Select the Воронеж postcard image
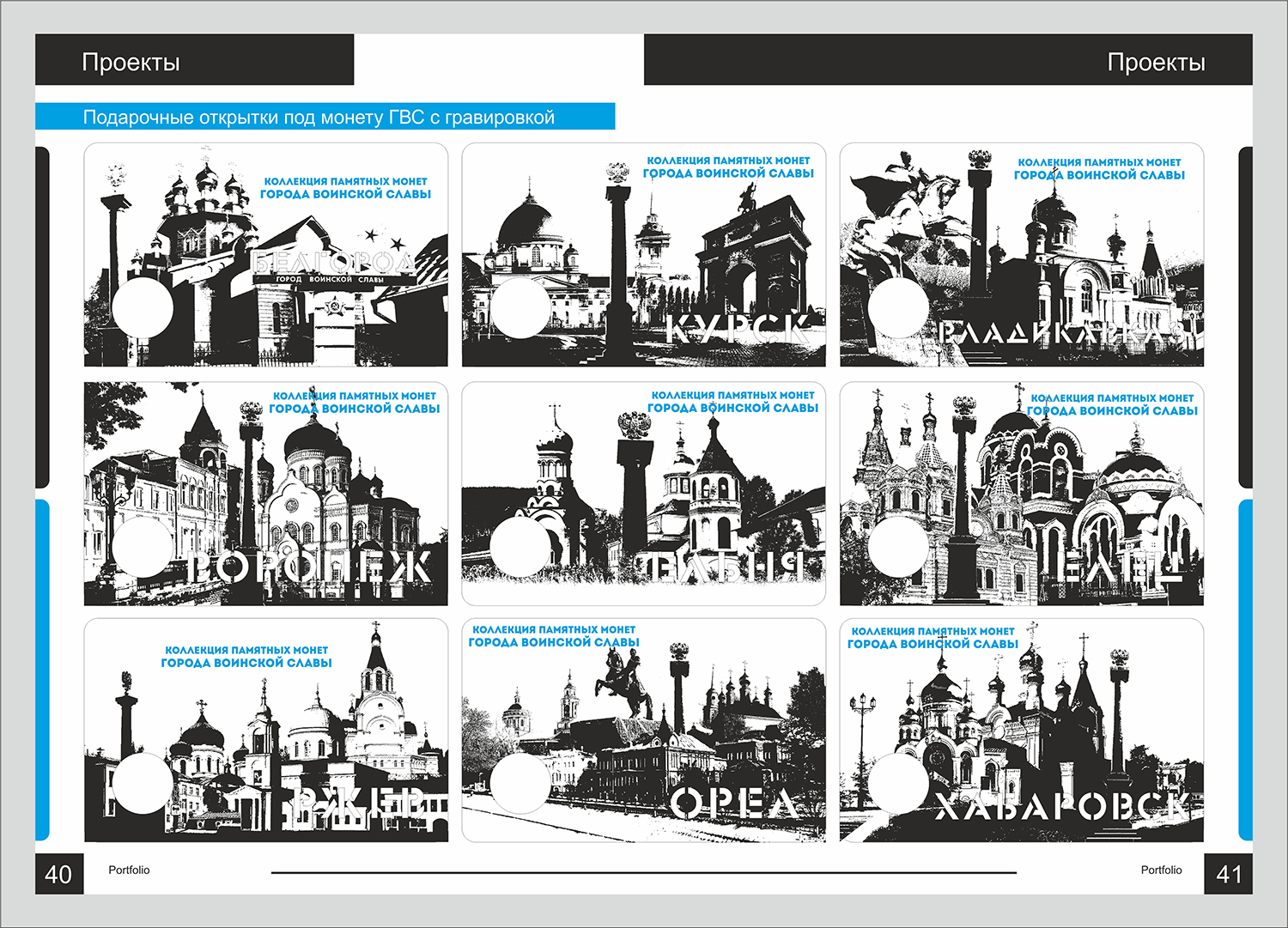 click(266, 494)
